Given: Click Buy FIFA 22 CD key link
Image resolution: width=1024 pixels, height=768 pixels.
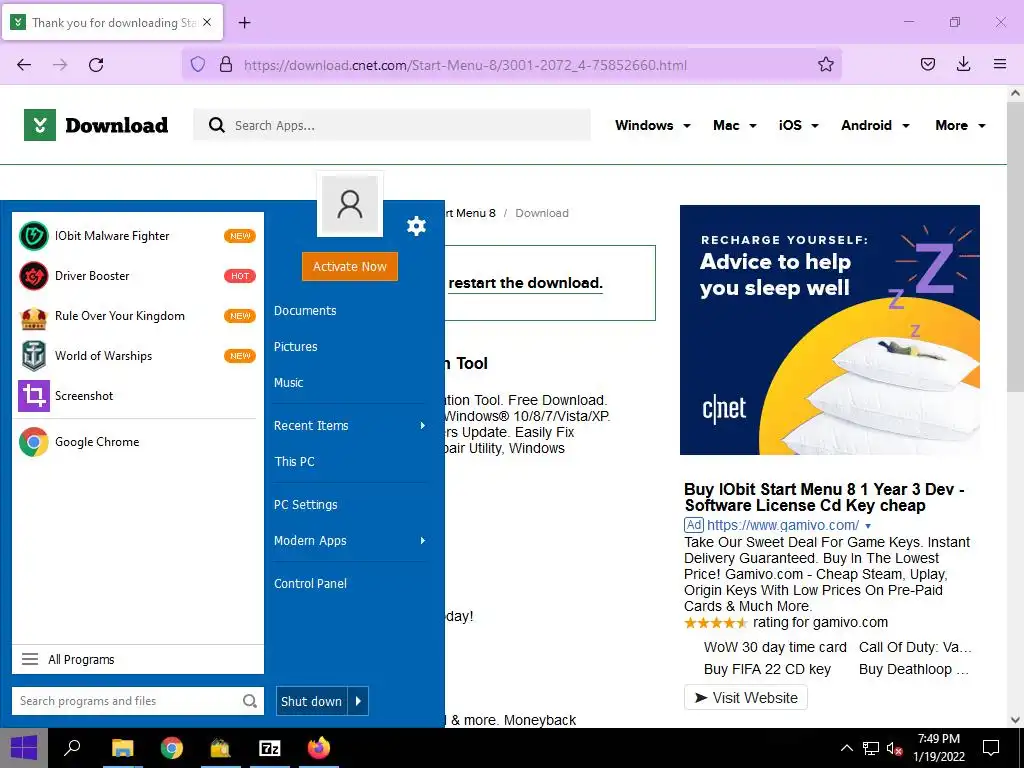Looking at the screenshot, I should click(767, 669).
